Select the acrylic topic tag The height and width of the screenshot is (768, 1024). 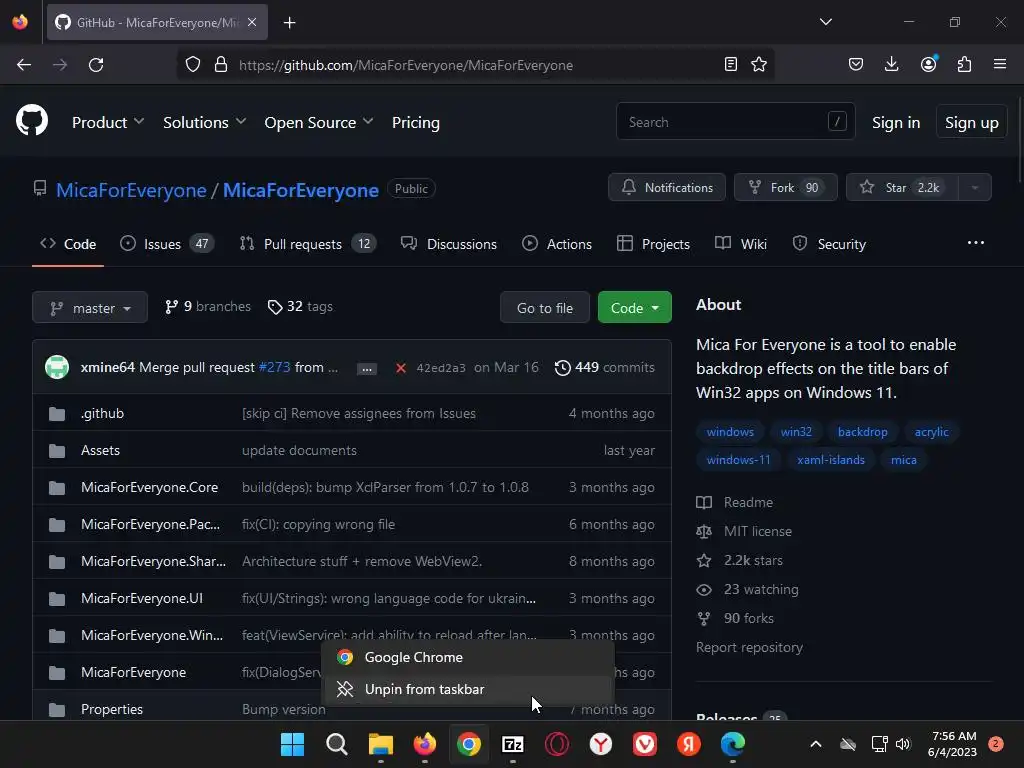[931, 432]
